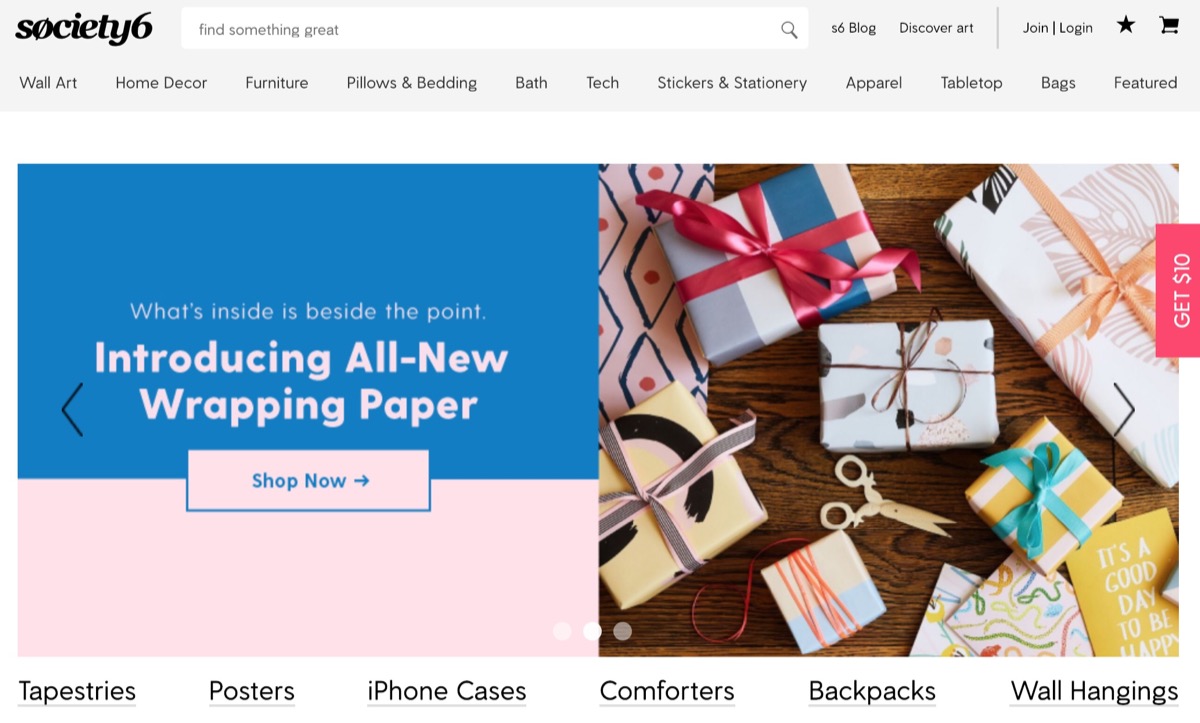
Task: Select the second carousel dot
Action: [x=592, y=631]
